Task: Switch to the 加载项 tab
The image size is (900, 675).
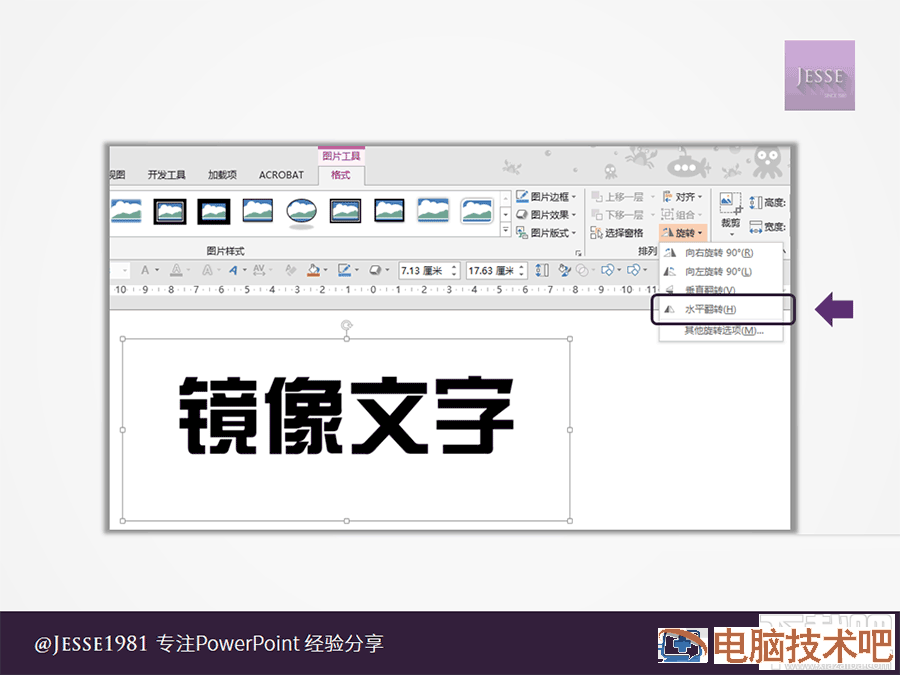Action: click(x=222, y=175)
